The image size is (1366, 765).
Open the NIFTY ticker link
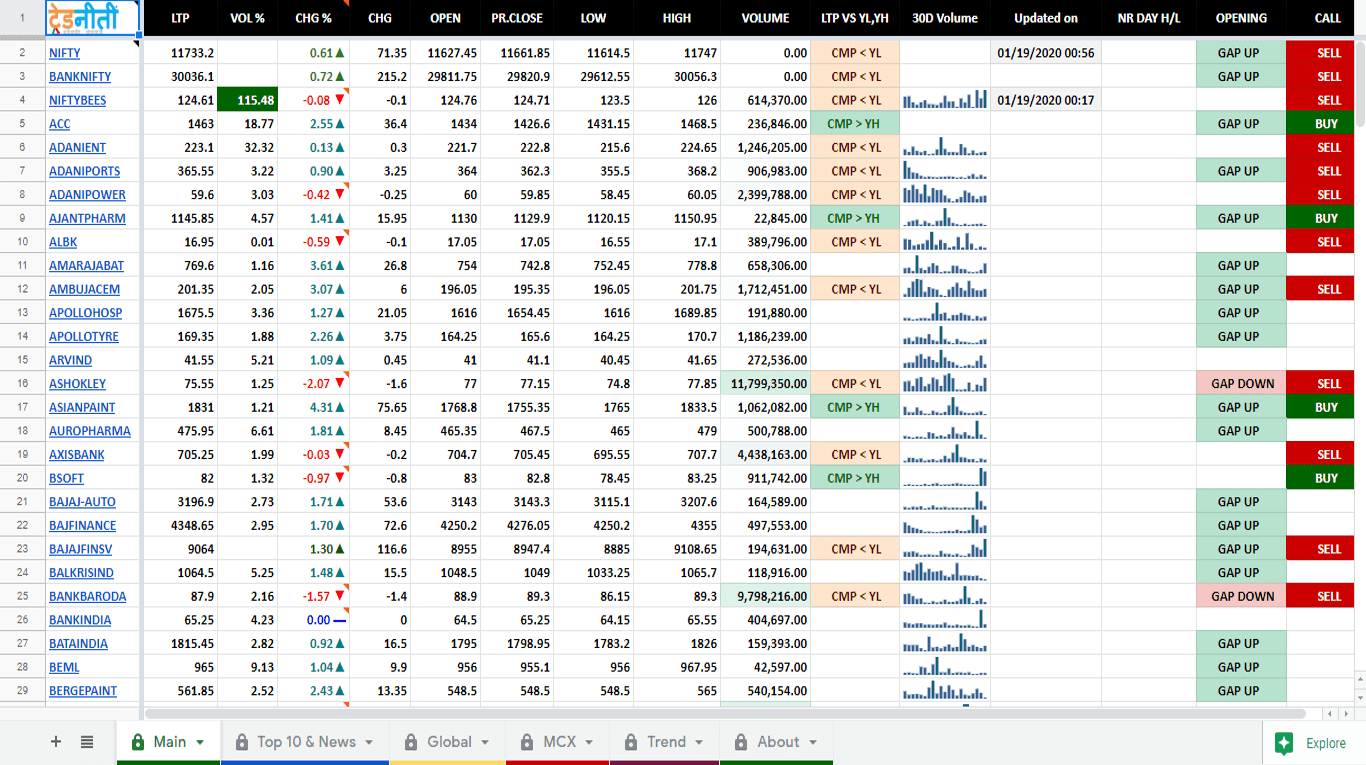click(65, 53)
